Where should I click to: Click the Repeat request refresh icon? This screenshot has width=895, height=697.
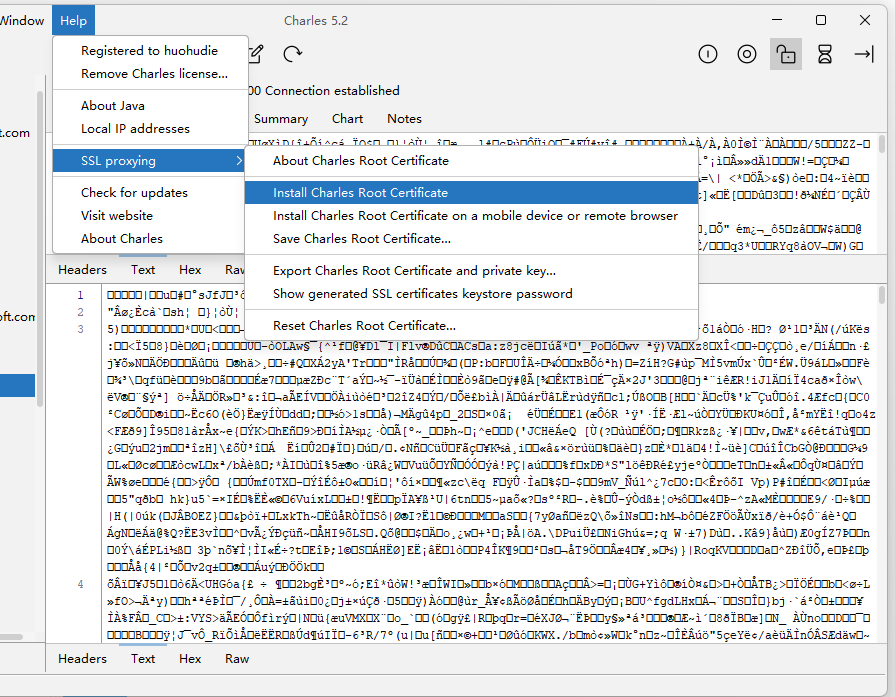pos(293,54)
